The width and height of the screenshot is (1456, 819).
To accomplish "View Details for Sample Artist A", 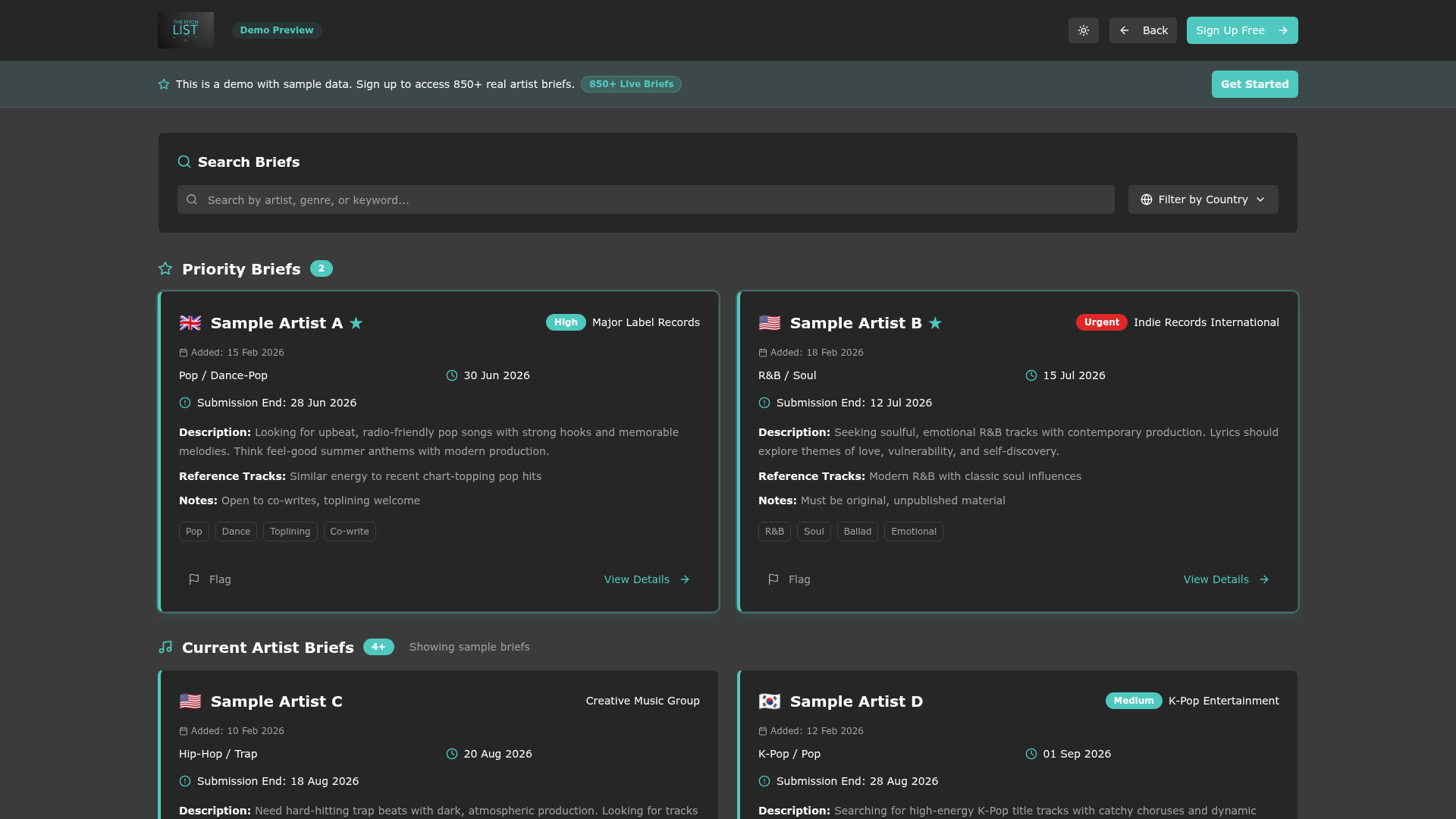I will [x=647, y=579].
